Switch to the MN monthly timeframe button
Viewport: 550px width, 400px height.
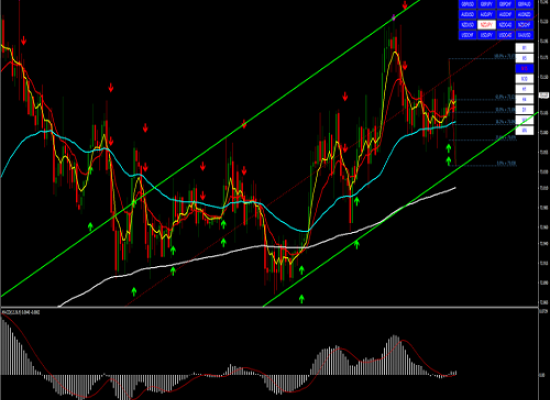pos(524,131)
